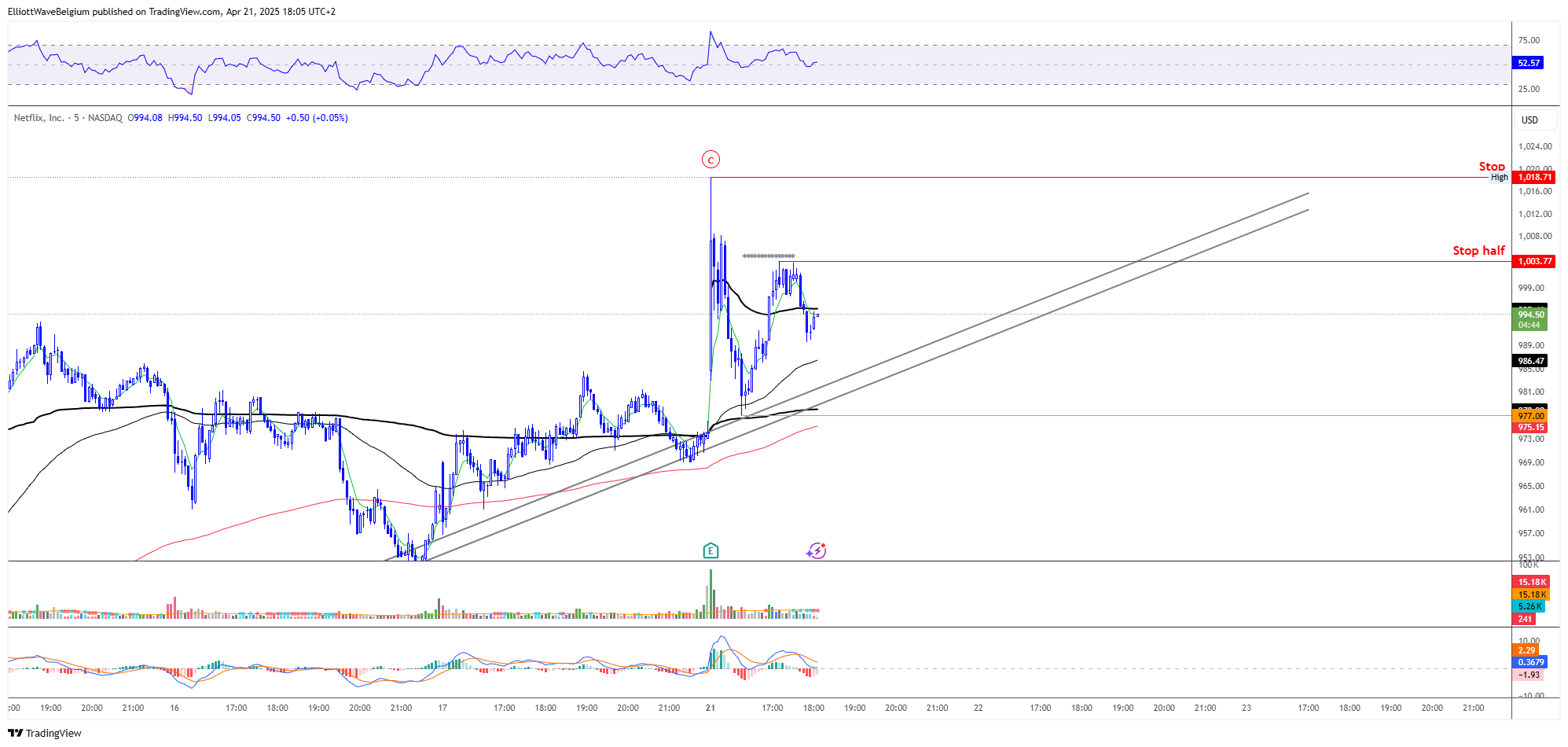Click date 17 on the time axis

(442, 708)
